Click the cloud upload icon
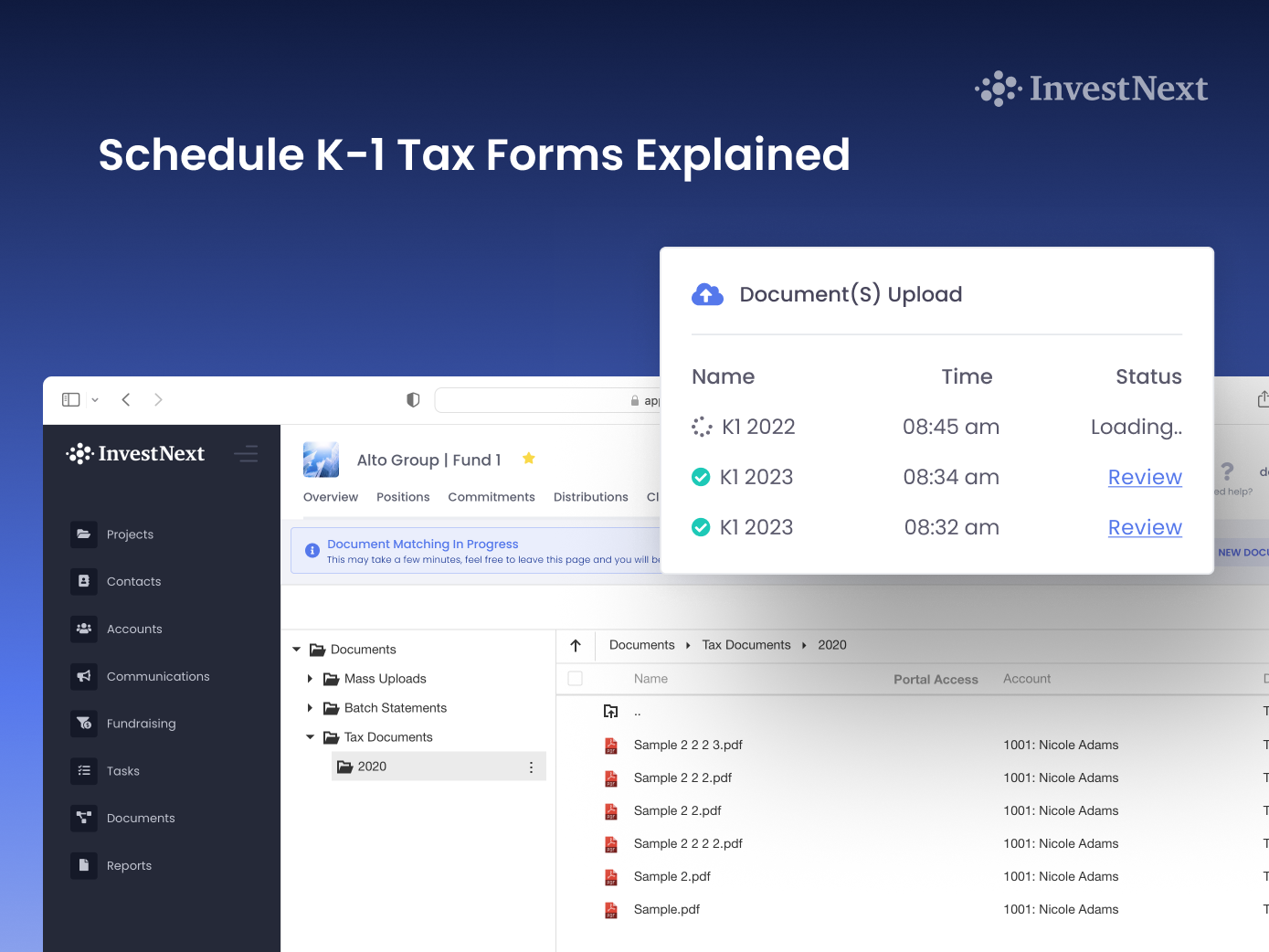The image size is (1269, 952). [x=707, y=294]
